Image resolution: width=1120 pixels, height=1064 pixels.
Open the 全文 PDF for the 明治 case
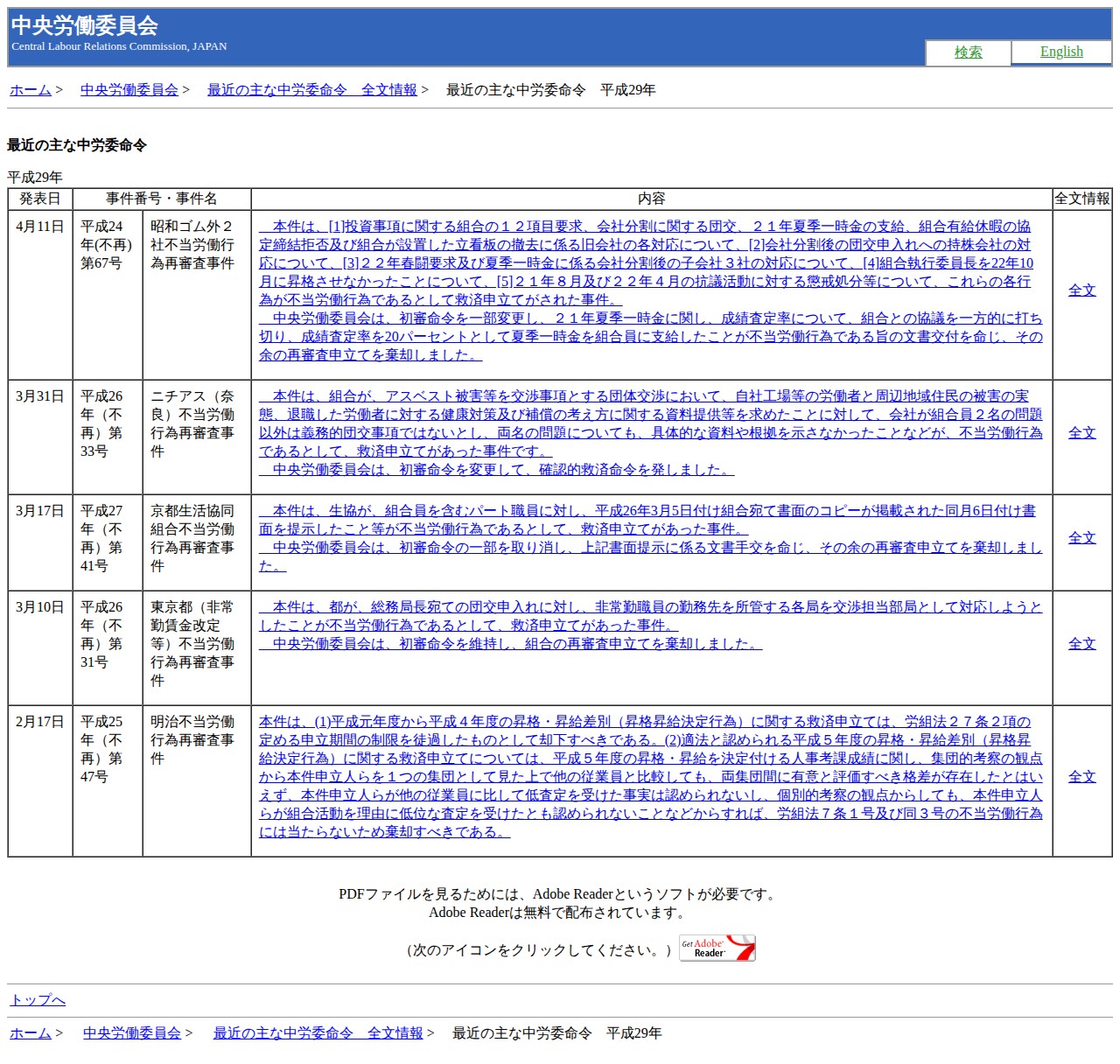pyautogui.click(x=1083, y=776)
